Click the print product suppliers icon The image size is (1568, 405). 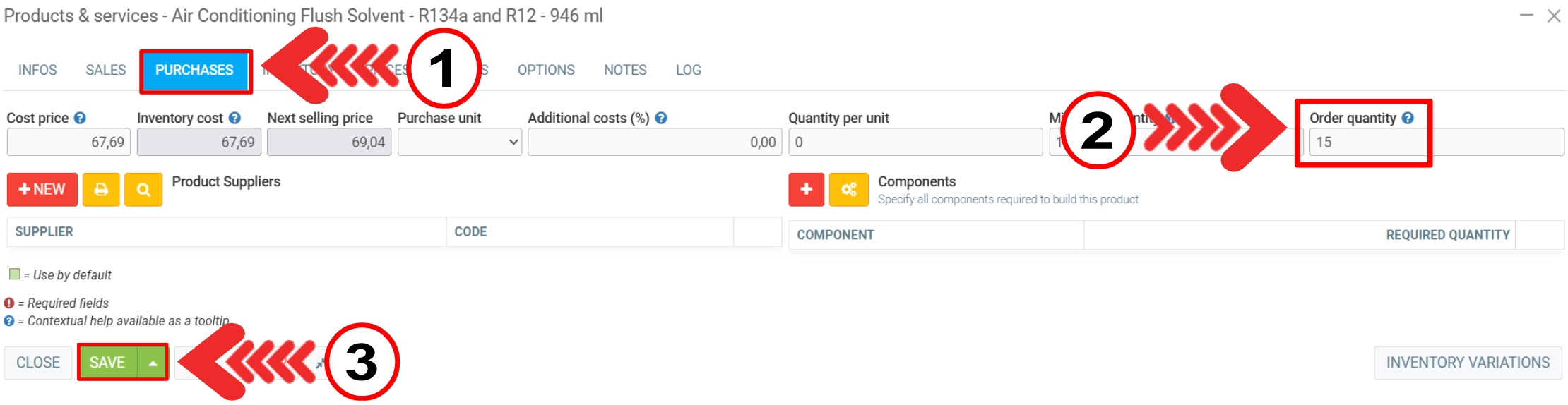[x=101, y=190]
